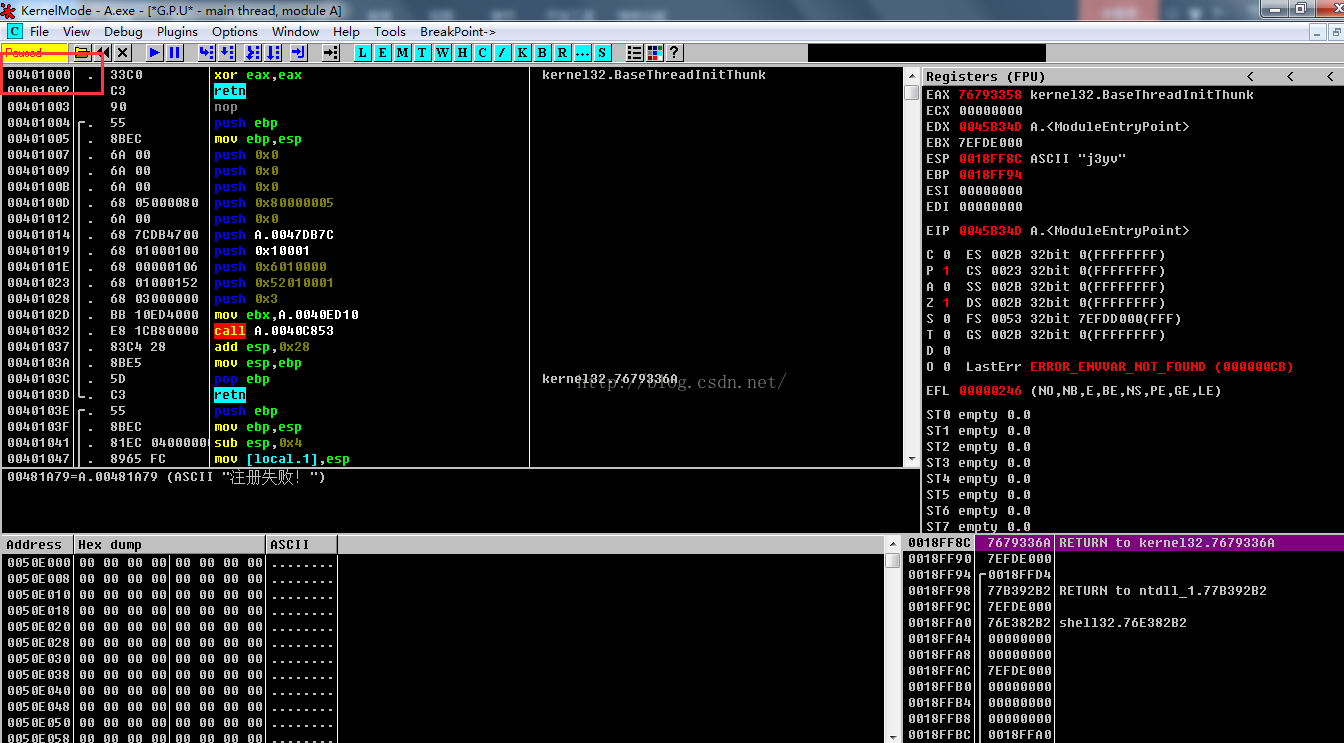
Task: Open the Plugins menu
Action: 177,32
